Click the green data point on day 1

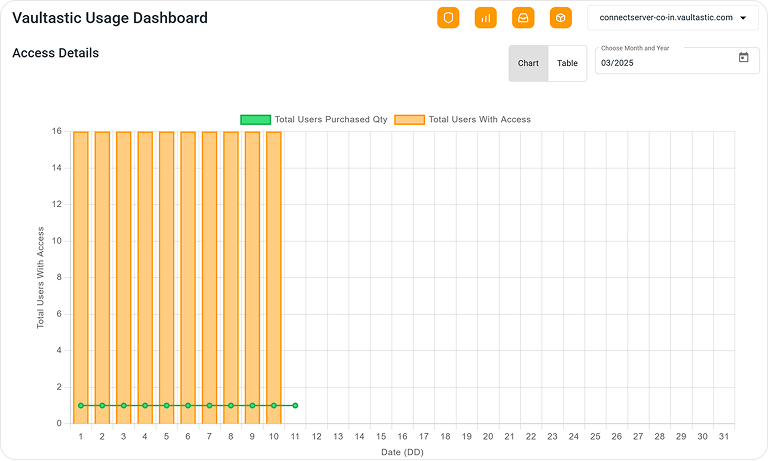[81, 405]
